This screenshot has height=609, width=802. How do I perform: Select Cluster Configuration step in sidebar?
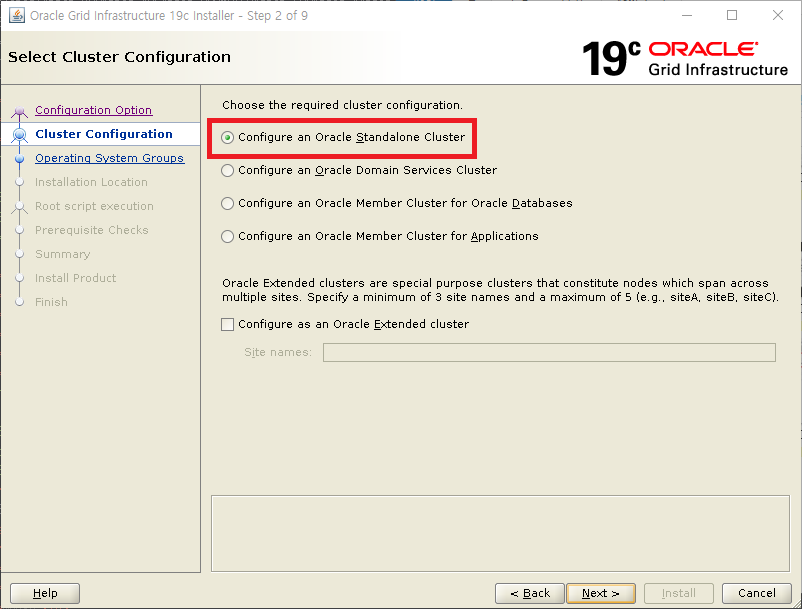pos(104,134)
